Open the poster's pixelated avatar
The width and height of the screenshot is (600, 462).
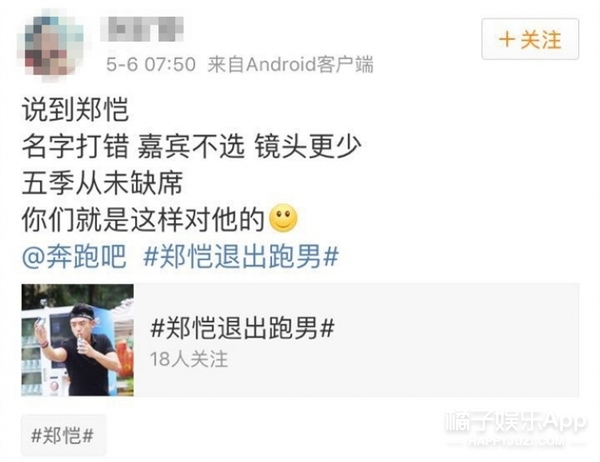tap(50, 44)
